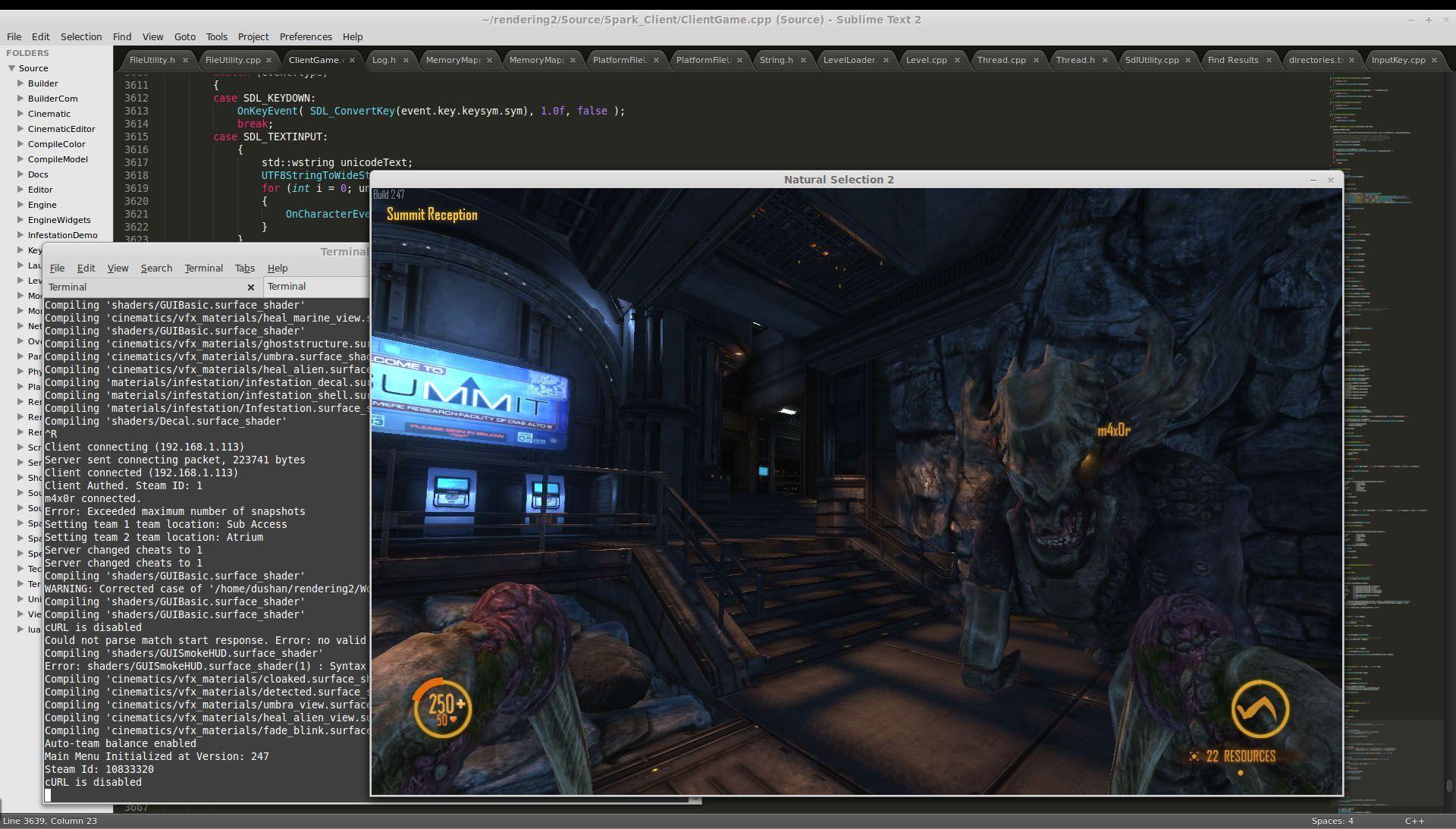
Task: Close the SdlUtility.cpp tab
Action: (1188, 60)
